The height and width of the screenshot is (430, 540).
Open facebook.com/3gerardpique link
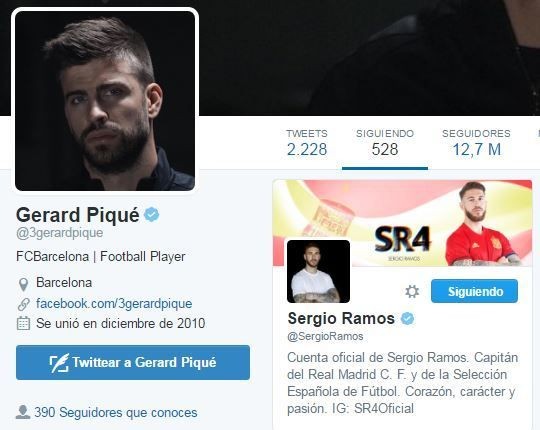(x=114, y=304)
